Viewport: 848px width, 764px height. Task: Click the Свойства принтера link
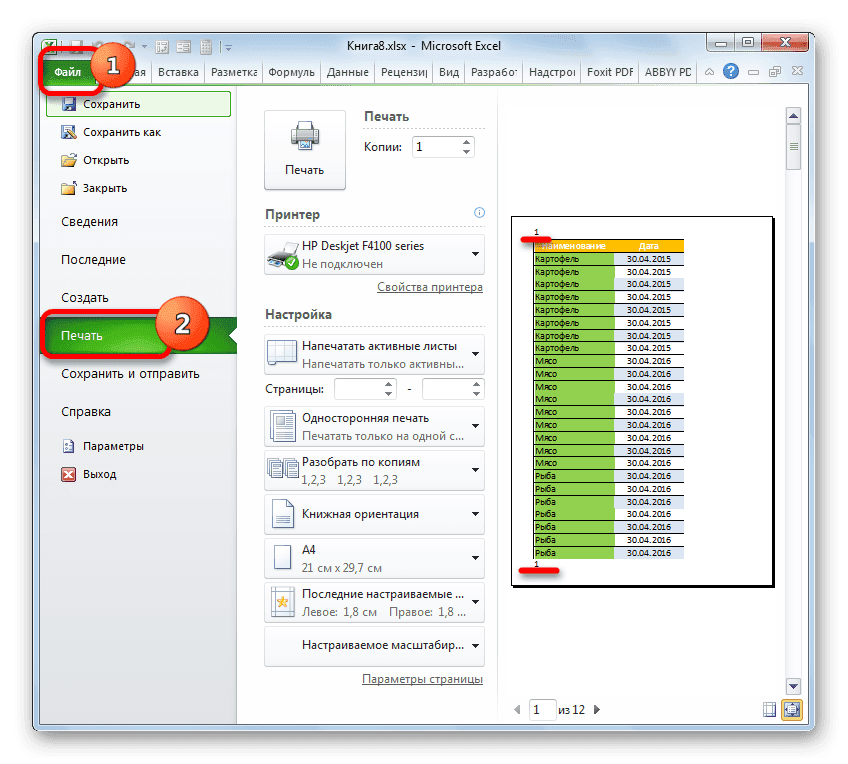[430, 287]
